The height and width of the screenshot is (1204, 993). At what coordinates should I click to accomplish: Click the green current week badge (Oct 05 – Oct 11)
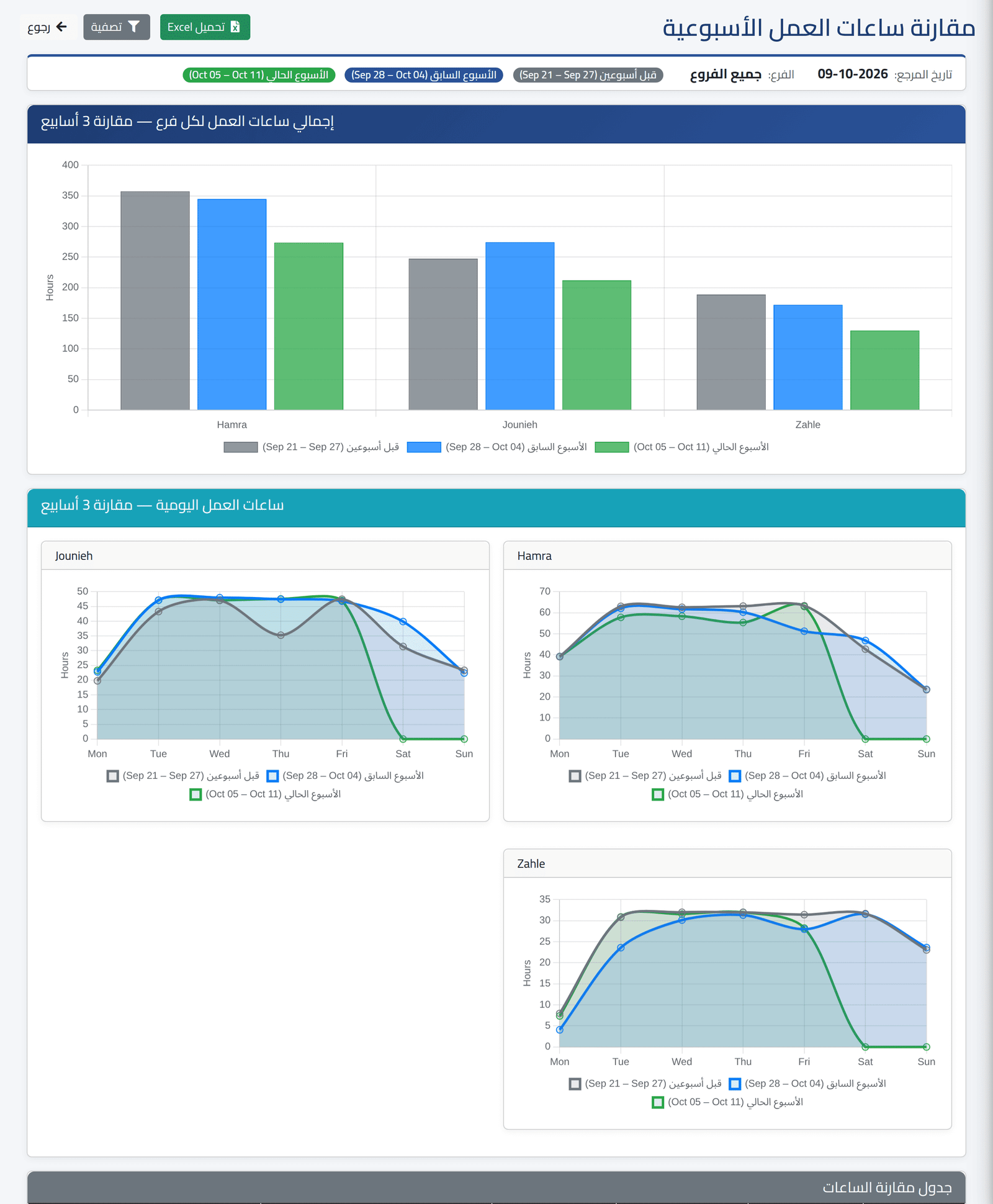click(259, 75)
